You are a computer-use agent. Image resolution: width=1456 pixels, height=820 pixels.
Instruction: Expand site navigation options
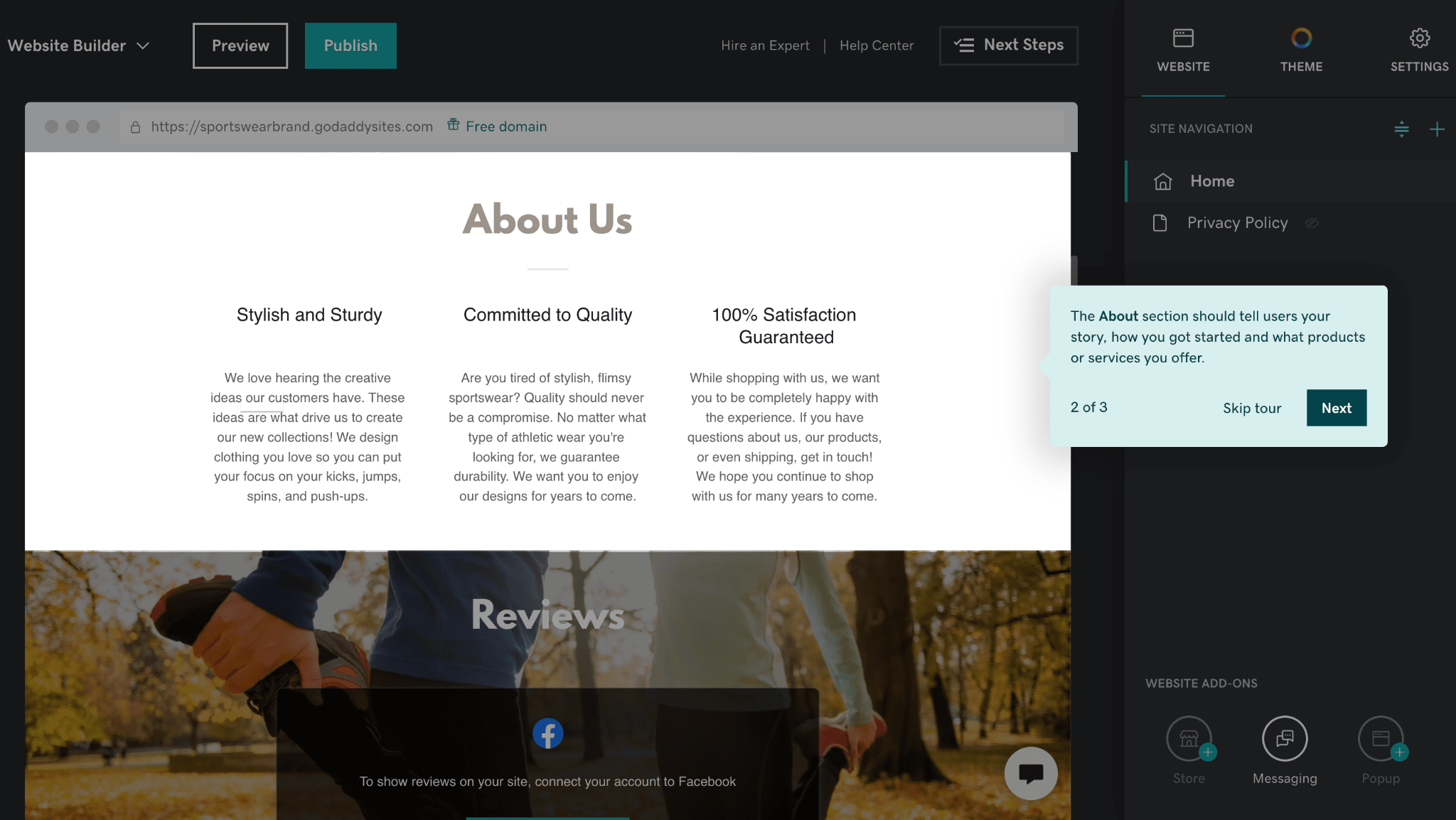[1401, 128]
